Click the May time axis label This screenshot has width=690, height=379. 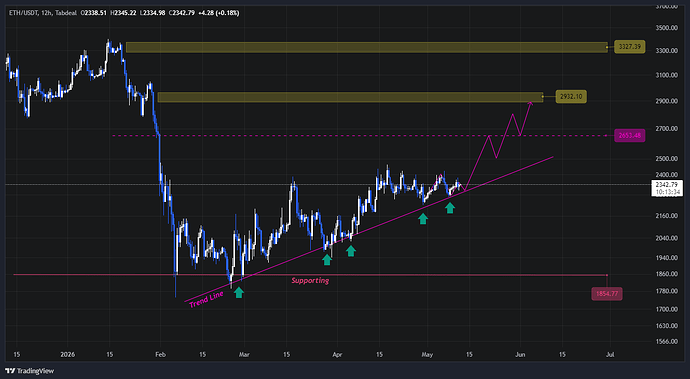427,354
